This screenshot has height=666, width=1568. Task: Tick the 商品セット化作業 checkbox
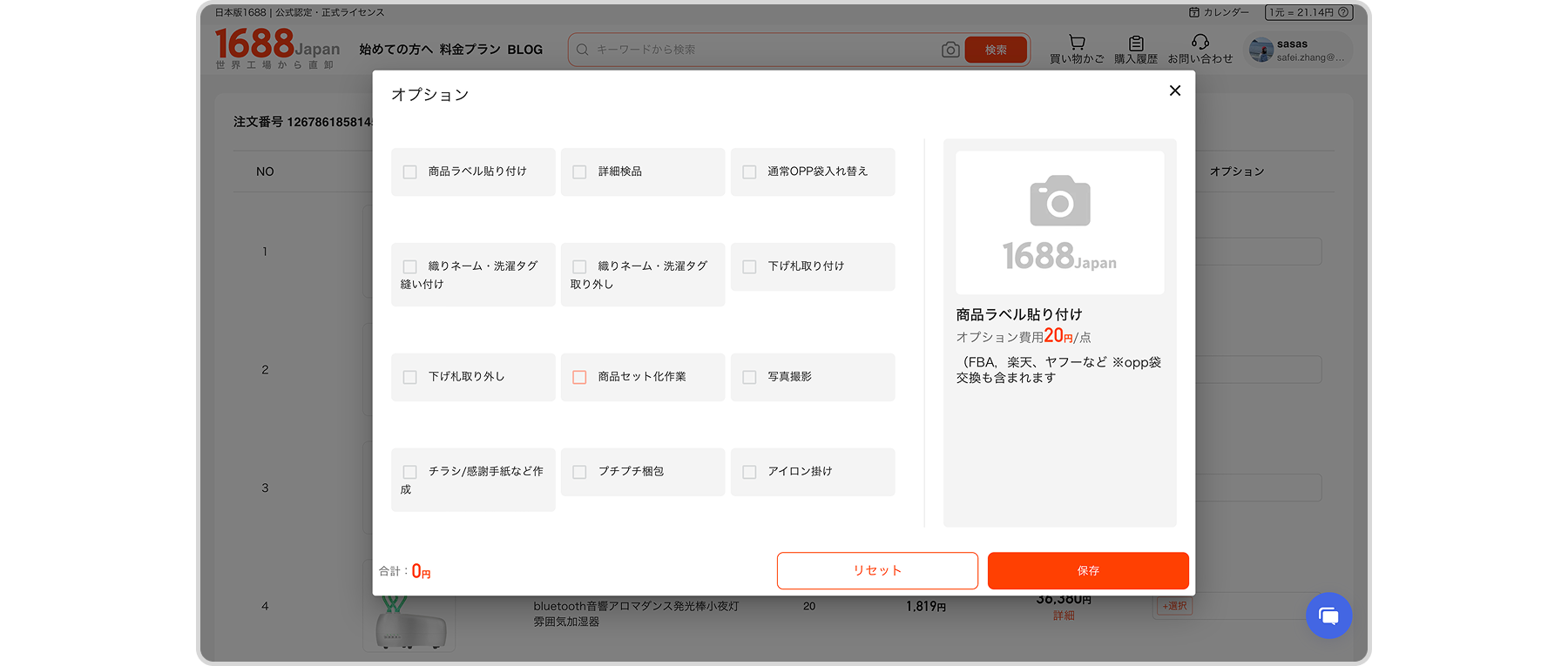(x=579, y=377)
